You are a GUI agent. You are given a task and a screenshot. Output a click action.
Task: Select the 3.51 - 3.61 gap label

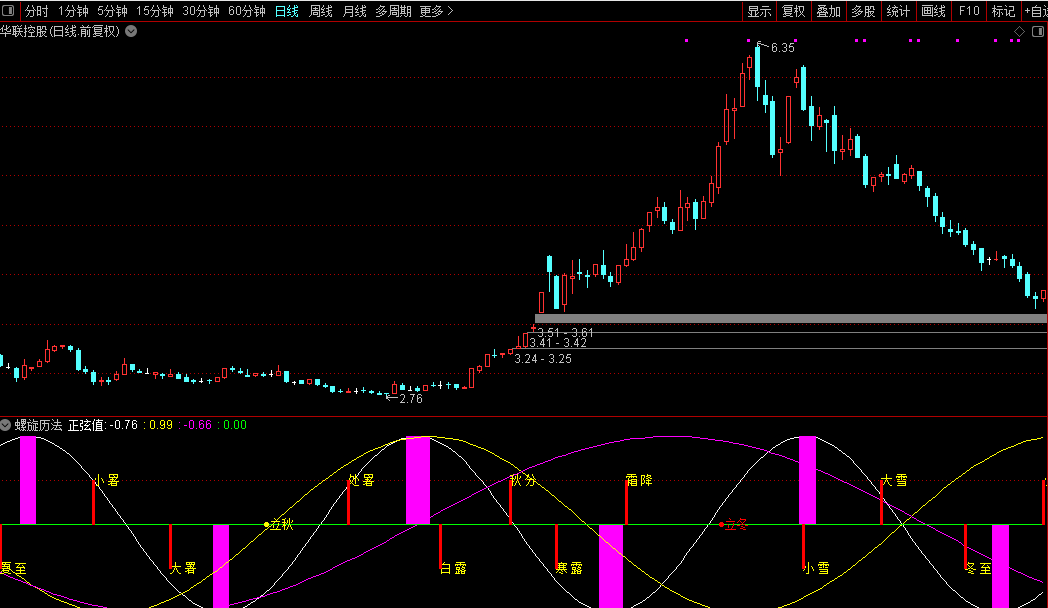tap(565, 333)
